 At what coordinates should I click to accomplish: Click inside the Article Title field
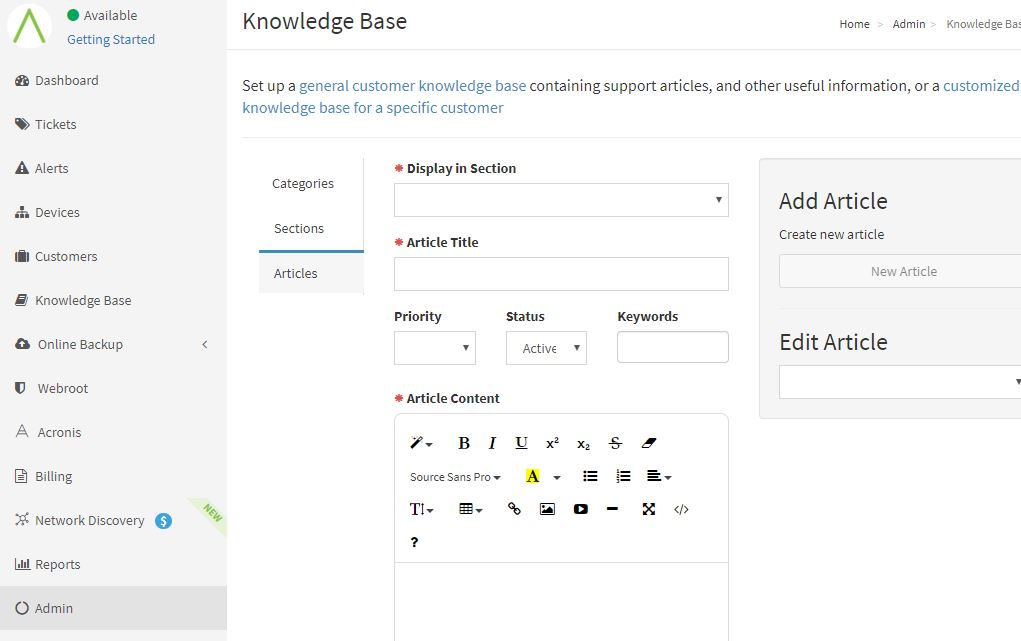[560, 273]
